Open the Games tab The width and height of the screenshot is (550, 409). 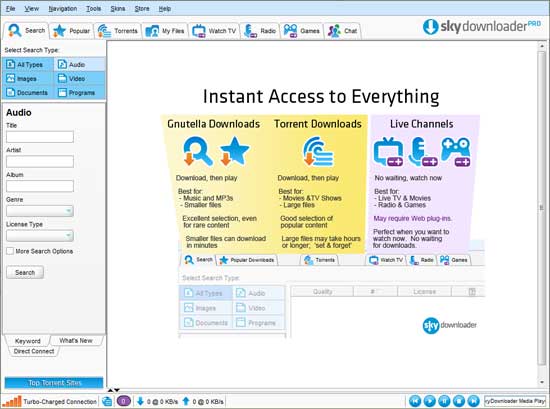pyautogui.click(x=302, y=31)
